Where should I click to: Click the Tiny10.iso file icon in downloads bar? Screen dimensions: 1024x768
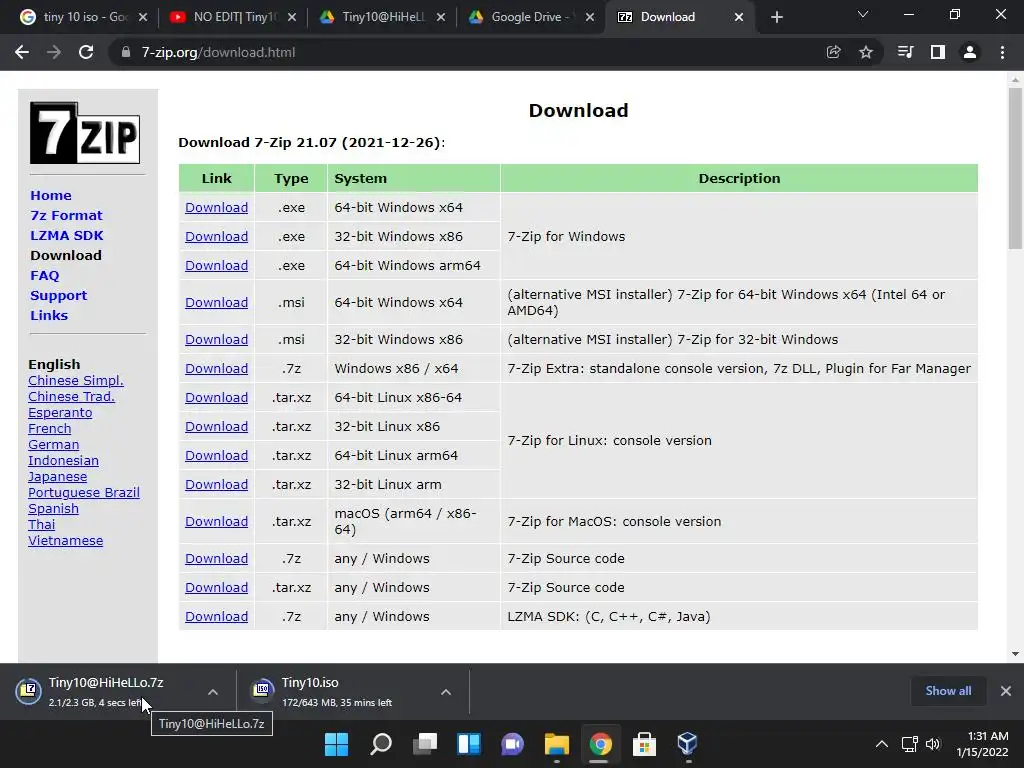[x=262, y=690]
